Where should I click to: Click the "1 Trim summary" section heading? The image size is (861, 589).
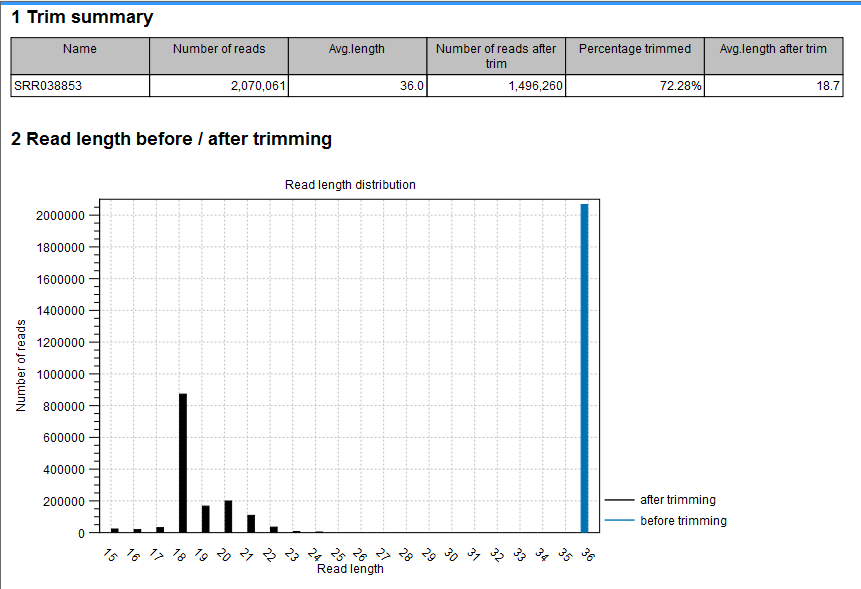[82, 17]
